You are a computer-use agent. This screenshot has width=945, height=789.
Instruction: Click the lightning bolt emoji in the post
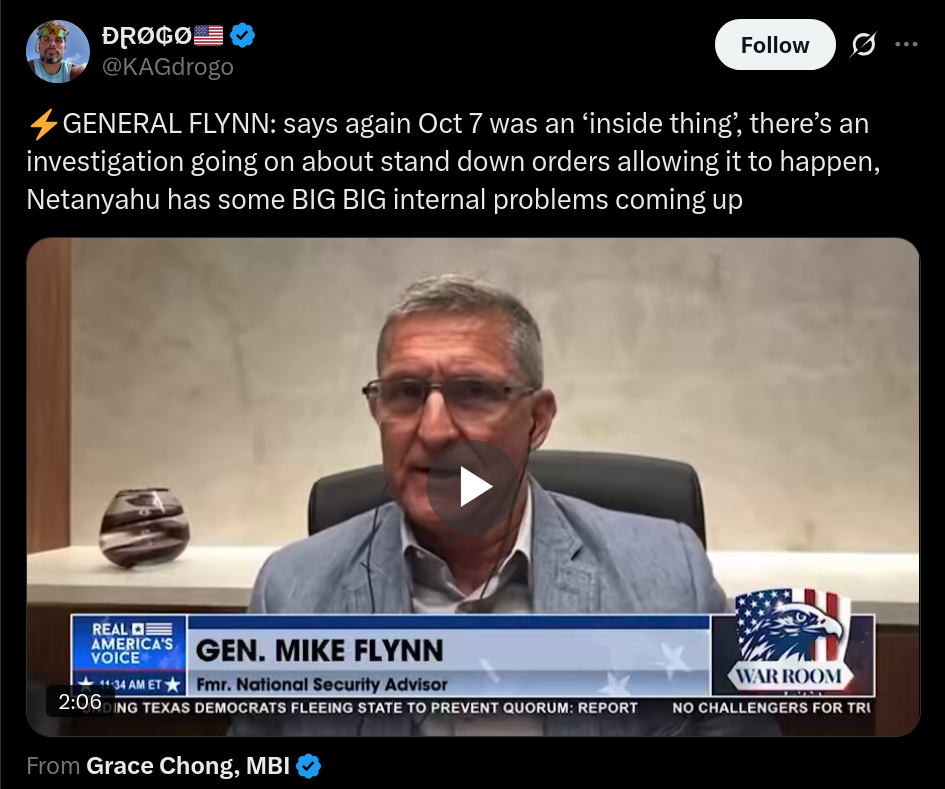(43, 124)
